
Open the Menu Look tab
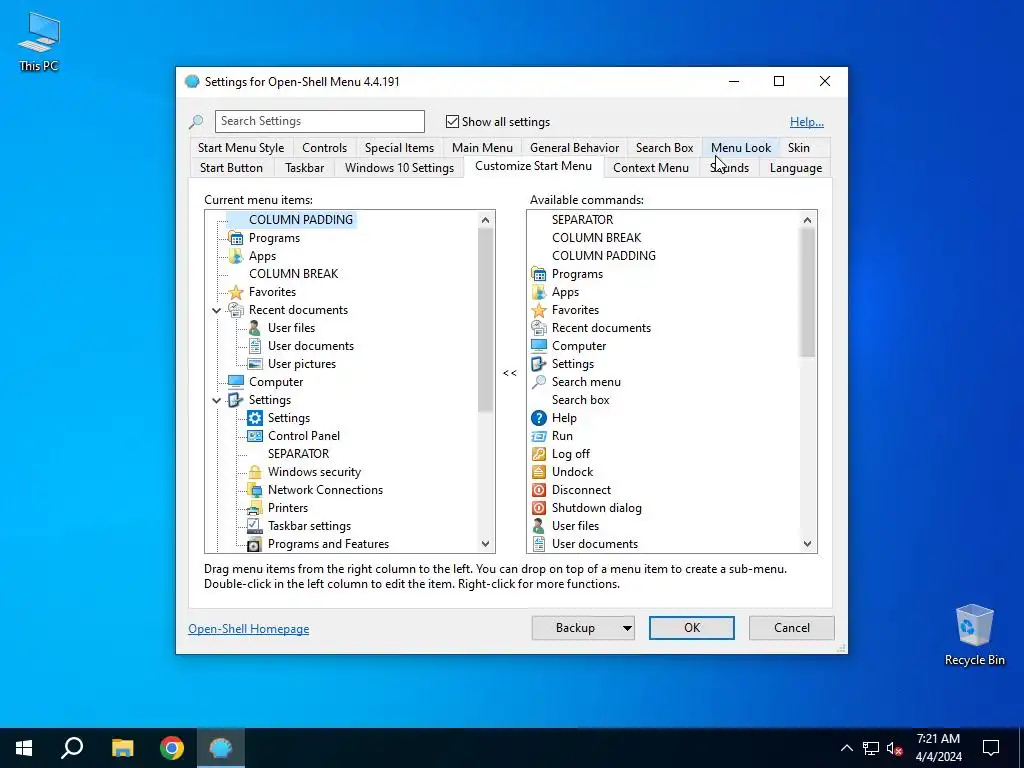coord(741,148)
